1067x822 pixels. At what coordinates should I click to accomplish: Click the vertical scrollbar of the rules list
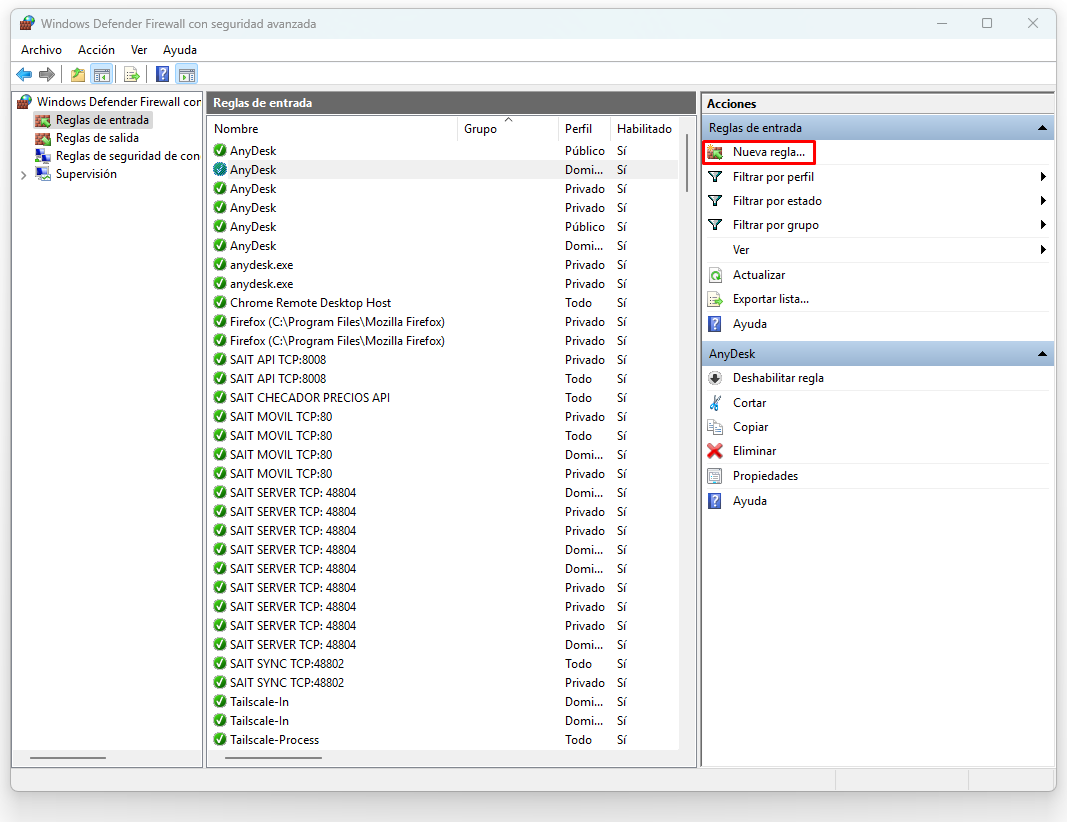[687, 163]
